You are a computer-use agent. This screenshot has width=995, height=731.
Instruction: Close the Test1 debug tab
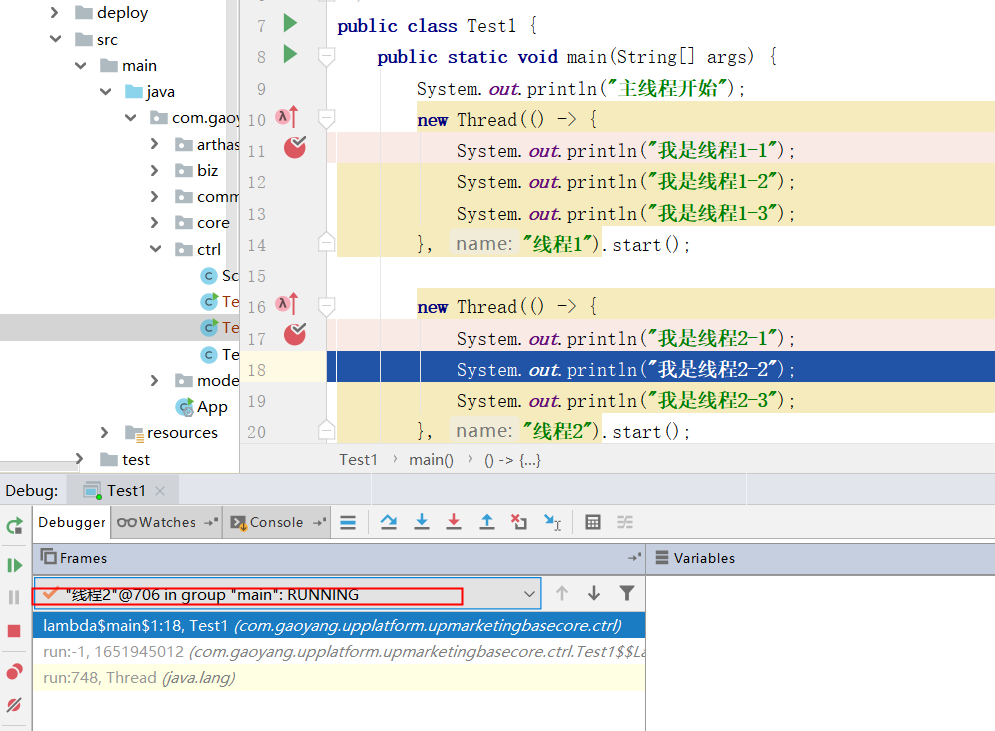(160, 491)
